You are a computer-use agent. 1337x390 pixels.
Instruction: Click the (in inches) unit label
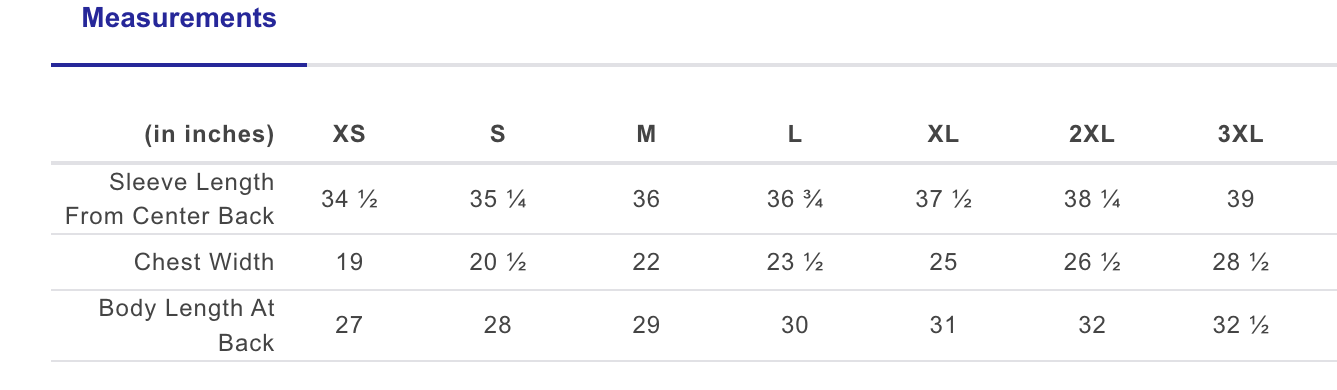tap(209, 134)
